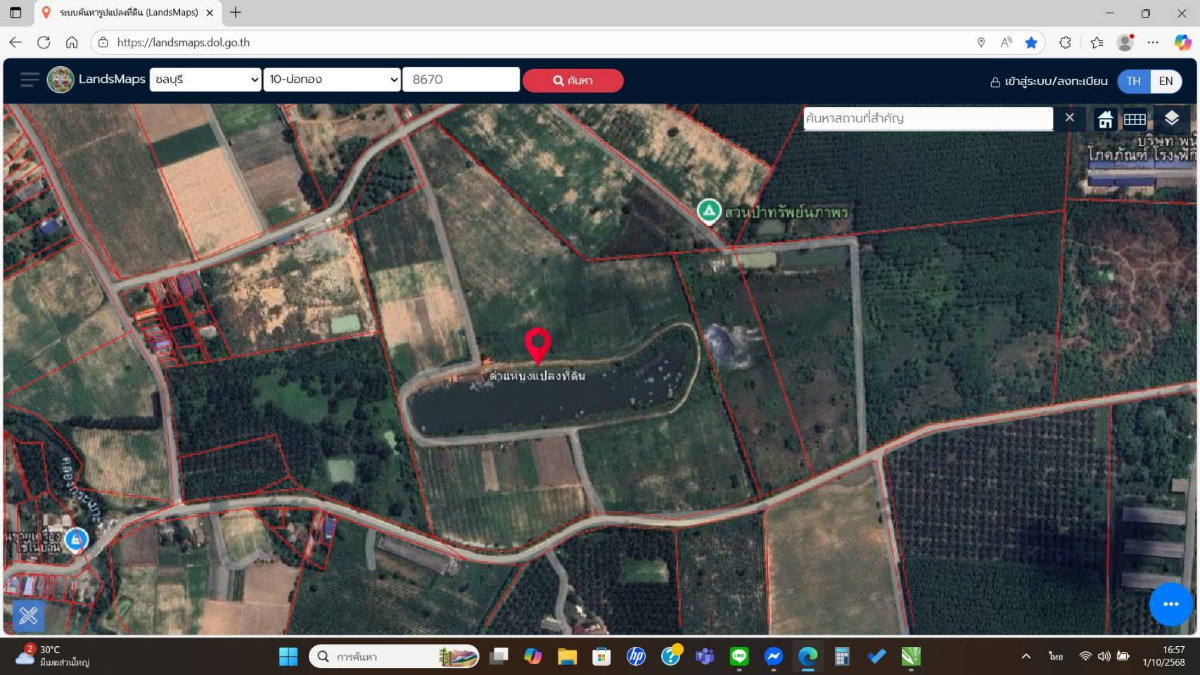
Task: Open the map layers stack icon
Action: click(1172, 119)
